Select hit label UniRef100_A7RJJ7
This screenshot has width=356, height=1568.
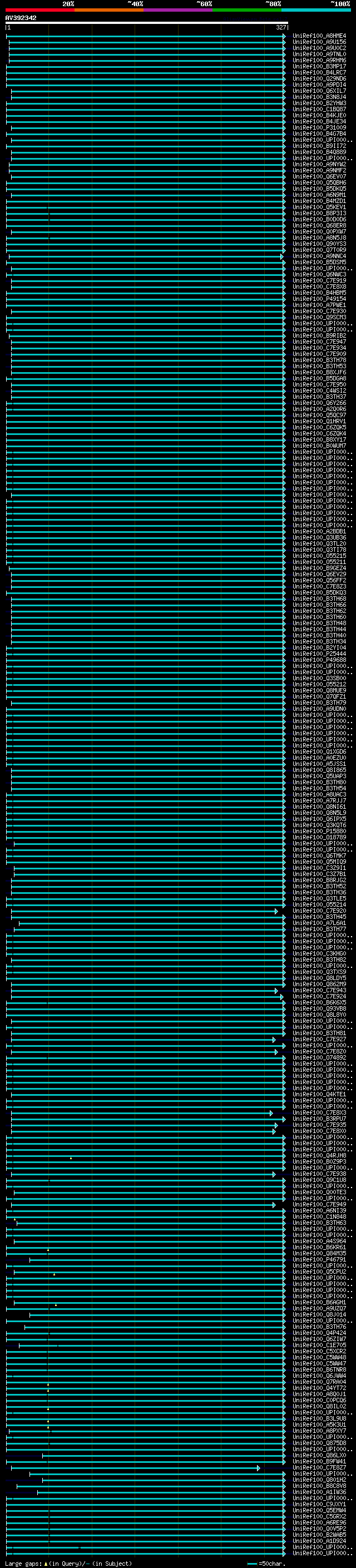click(x=319, y=801)
